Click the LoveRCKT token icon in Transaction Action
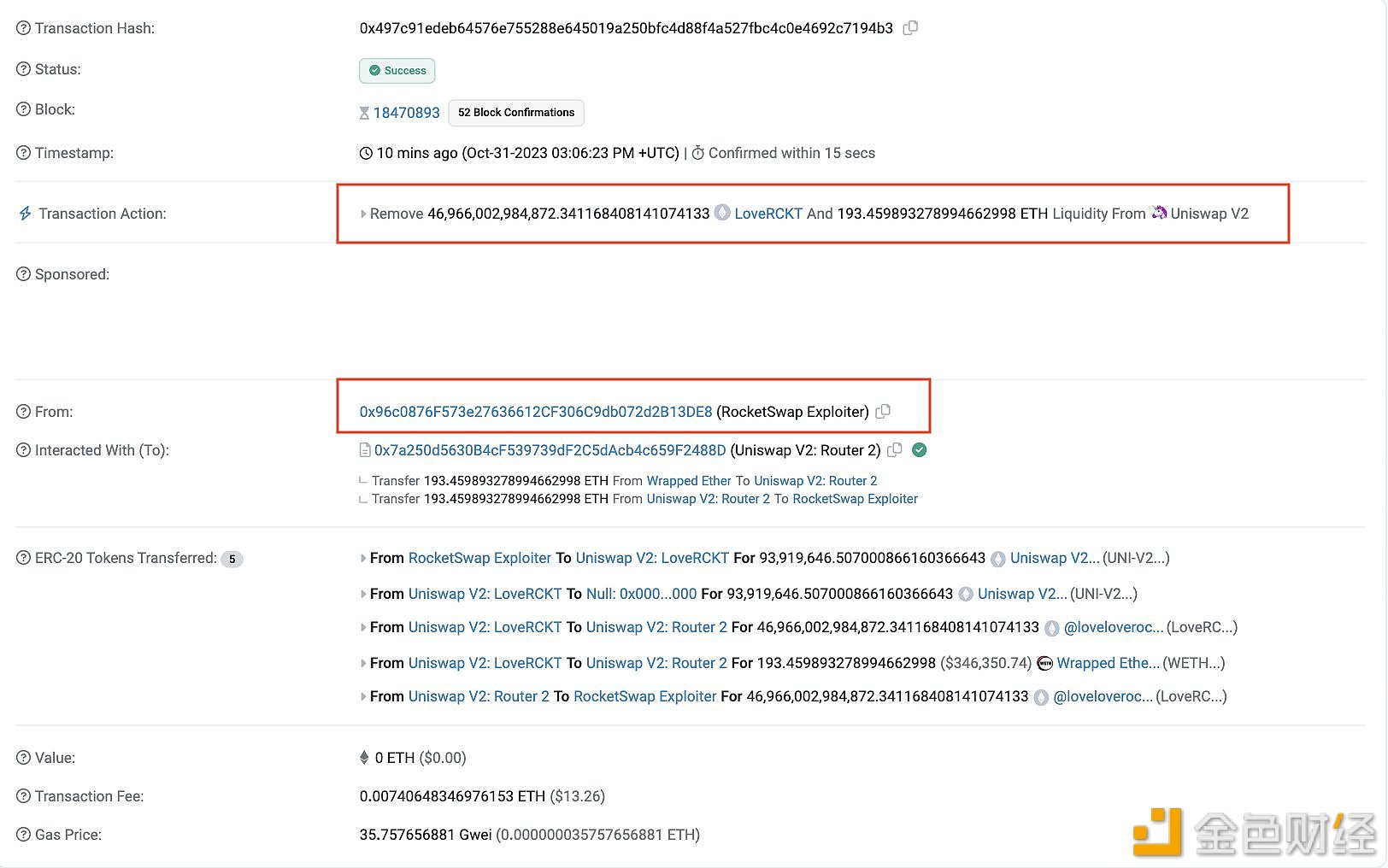Screen dimensions: 1388x868 722,213
